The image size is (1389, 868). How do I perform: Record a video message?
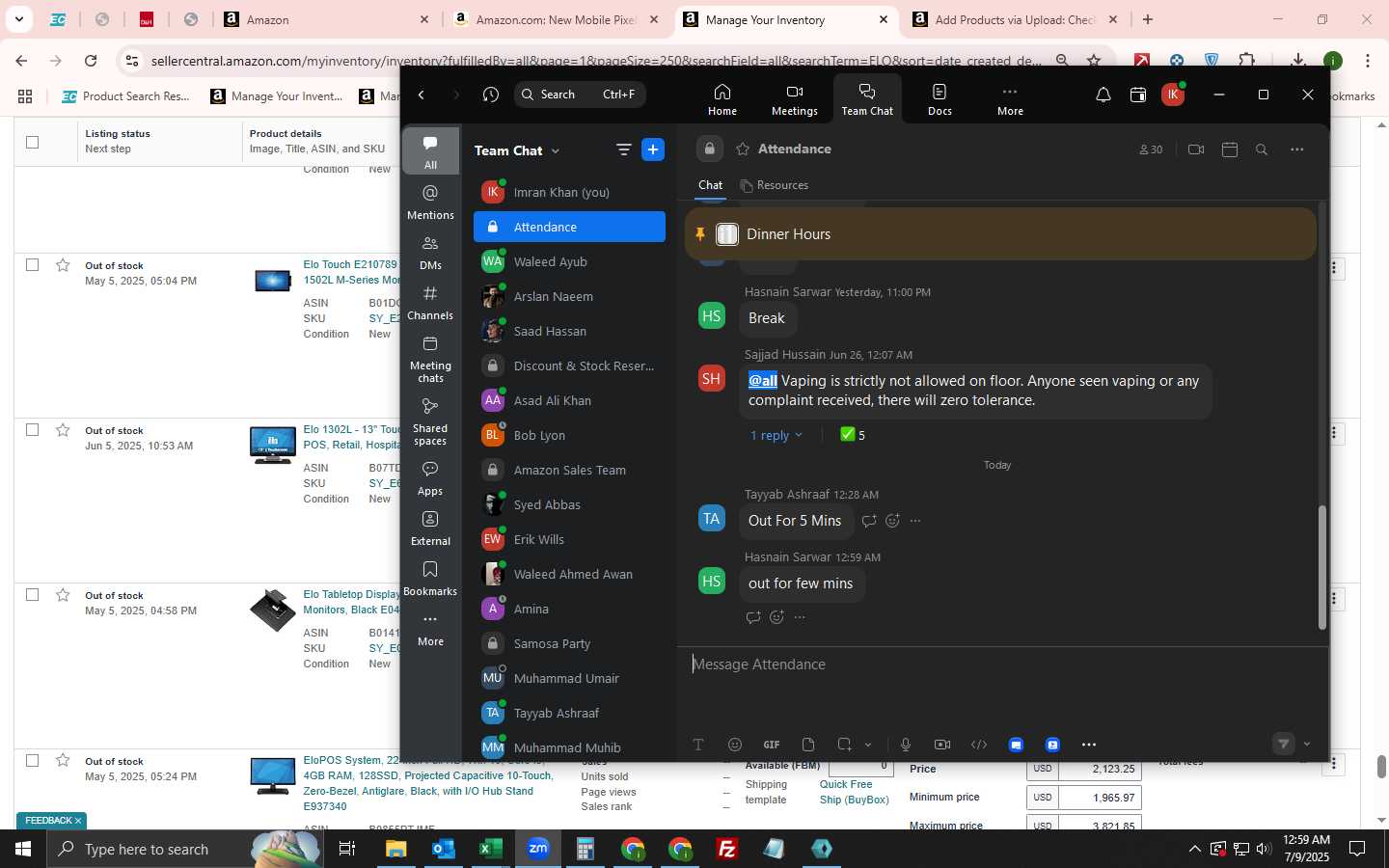[942, 745]
